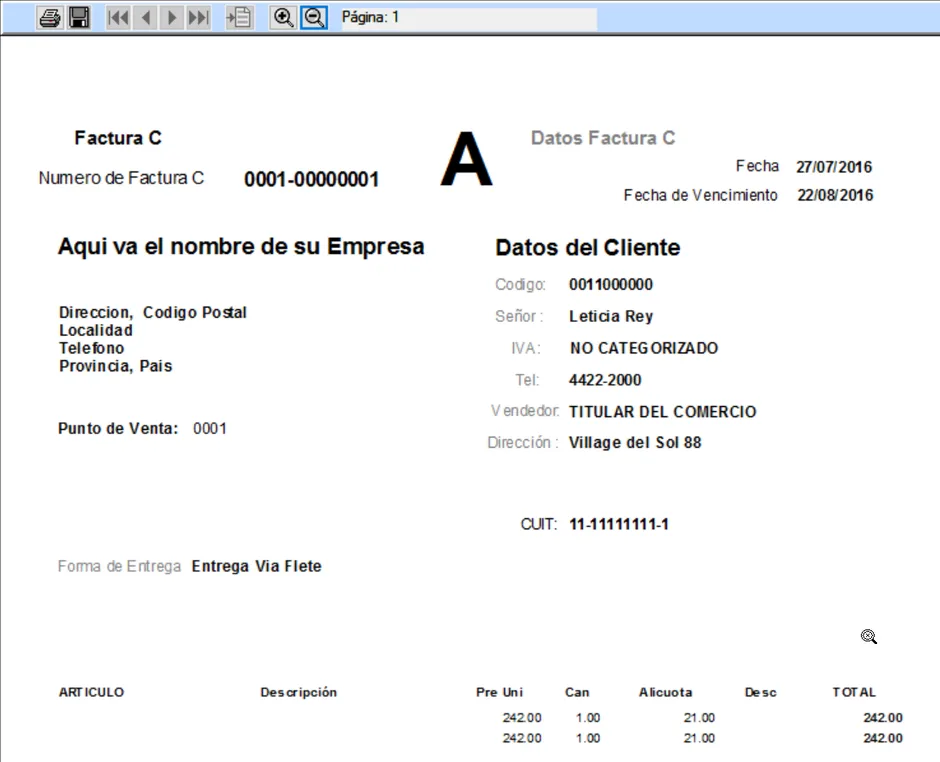Click first row total 242.00
Screen dimensions: 940x762
[x=883, y=718]
